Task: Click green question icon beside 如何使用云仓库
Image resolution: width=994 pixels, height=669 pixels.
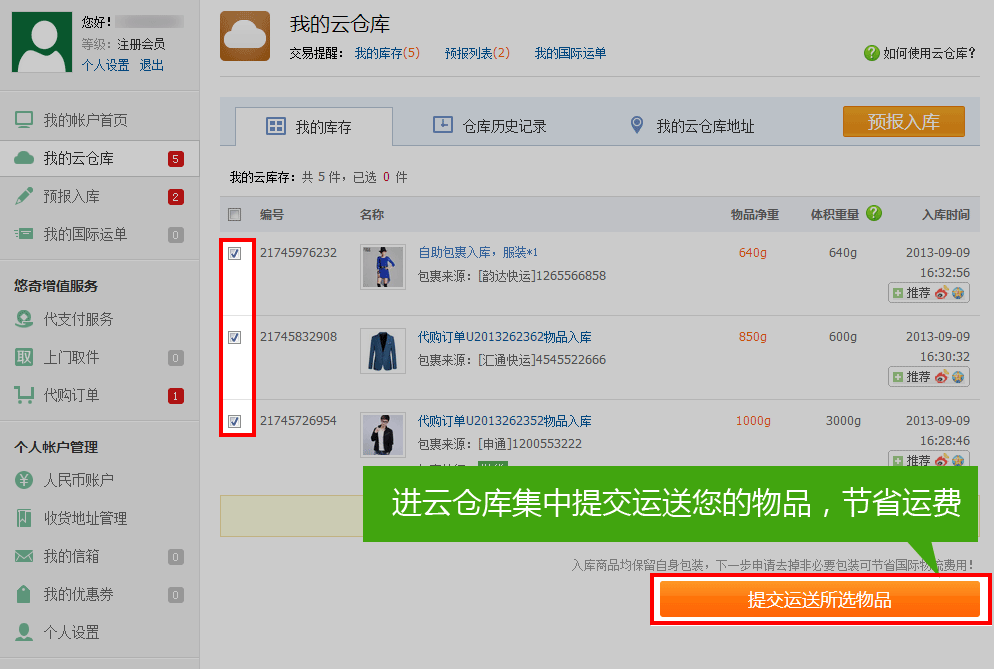Action: pyautogui.click(x=872, y=53)
